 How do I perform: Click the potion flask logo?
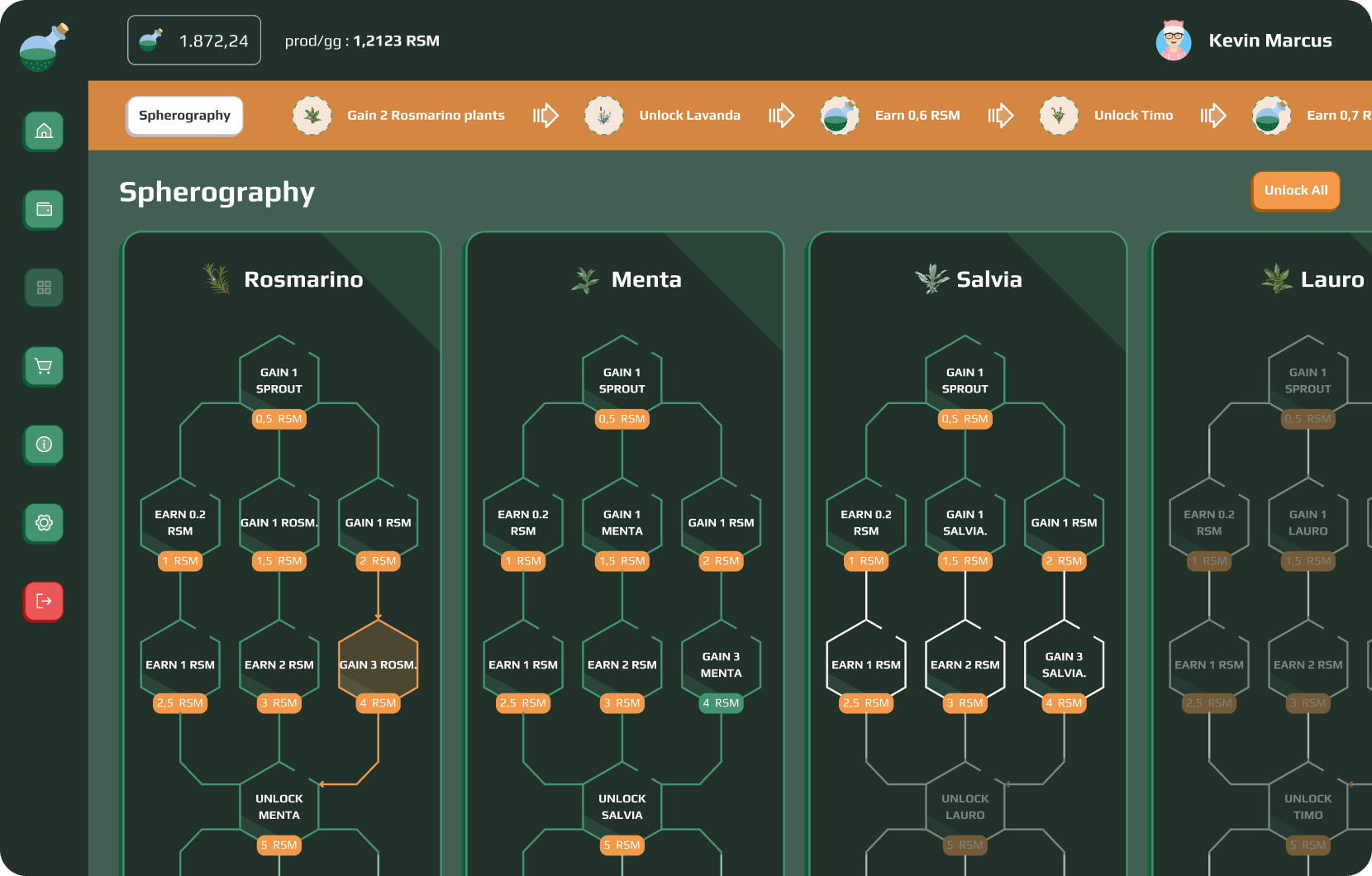pos(43,47)
